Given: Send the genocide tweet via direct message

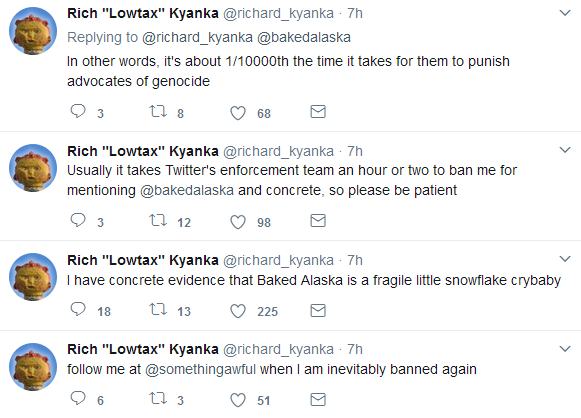Looking at the screenshot, I should [318, 112].
